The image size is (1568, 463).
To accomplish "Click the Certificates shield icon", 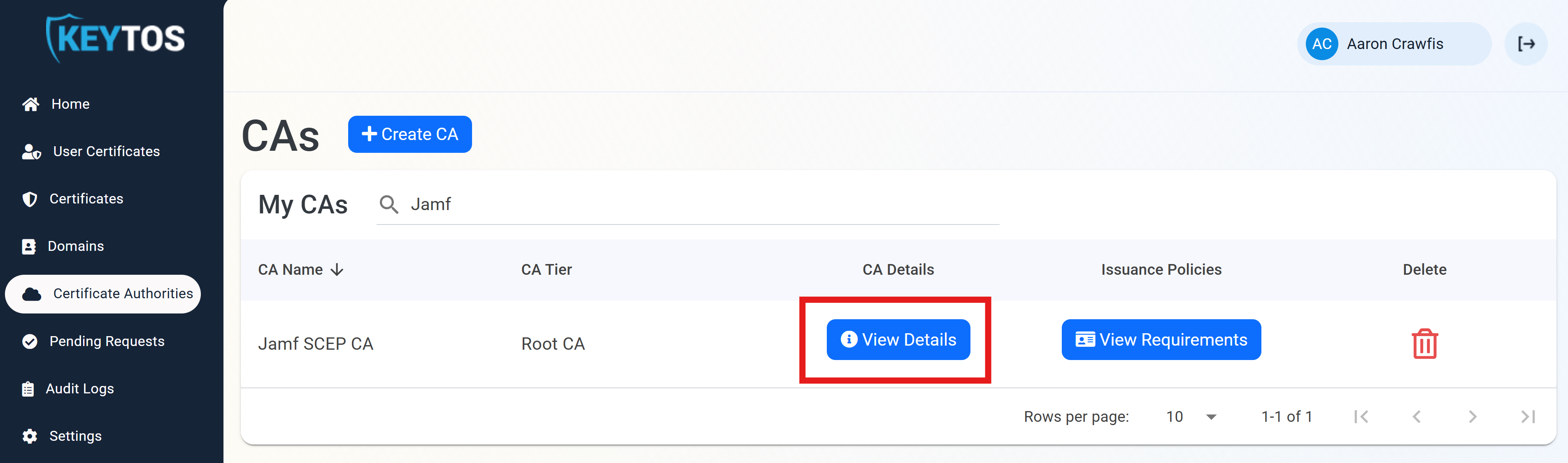I will [30, 199].
